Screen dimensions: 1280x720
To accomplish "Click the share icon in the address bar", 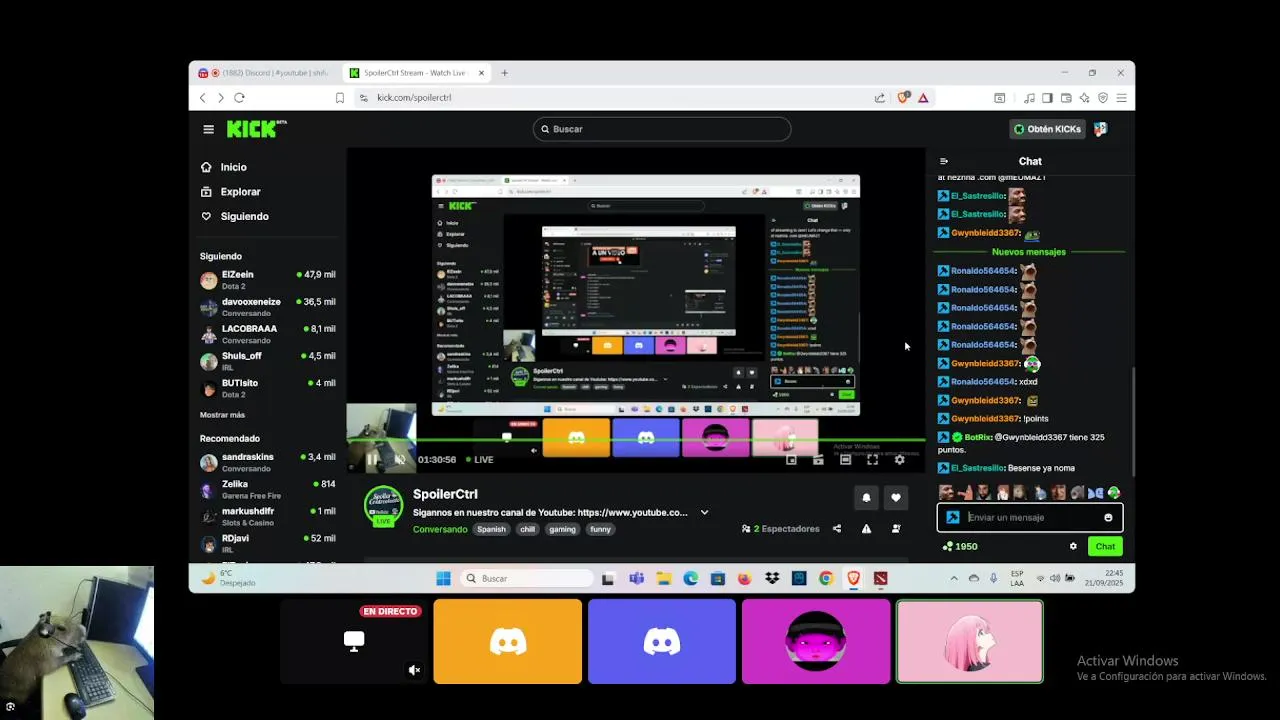I will click(x=880, y=98).
